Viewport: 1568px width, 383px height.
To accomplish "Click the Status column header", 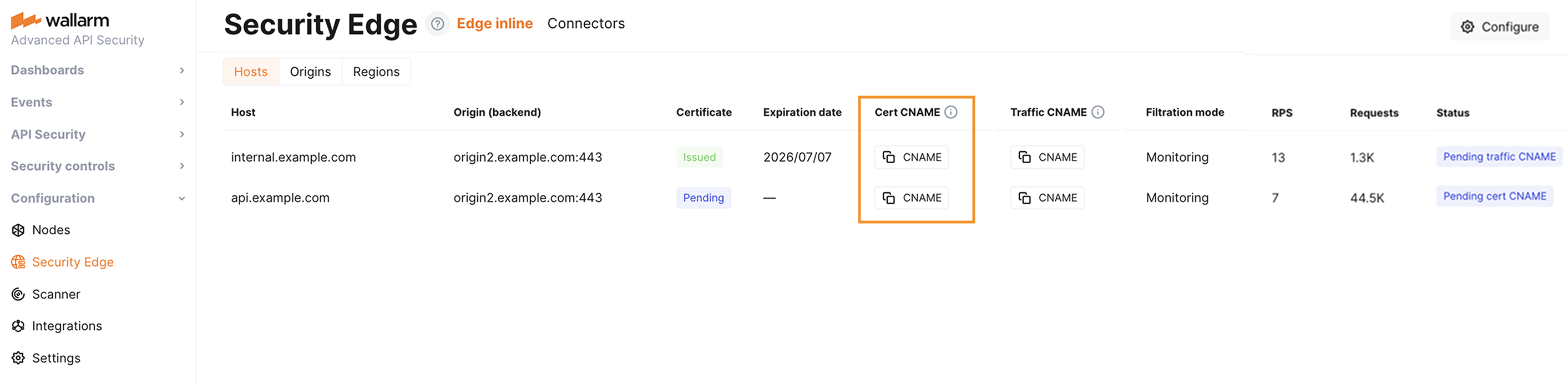I will tap(1453, 113).
